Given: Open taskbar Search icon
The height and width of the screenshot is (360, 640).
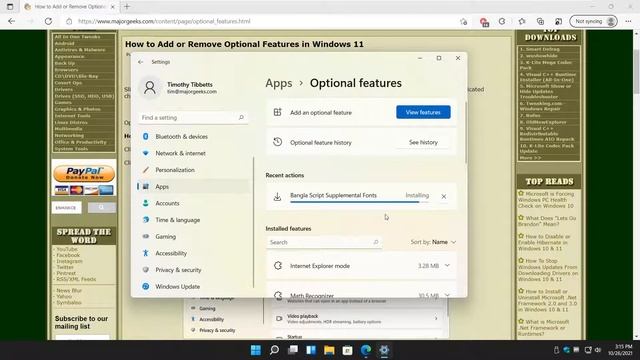Looking at the screenshot, I should tap(274, 350).
